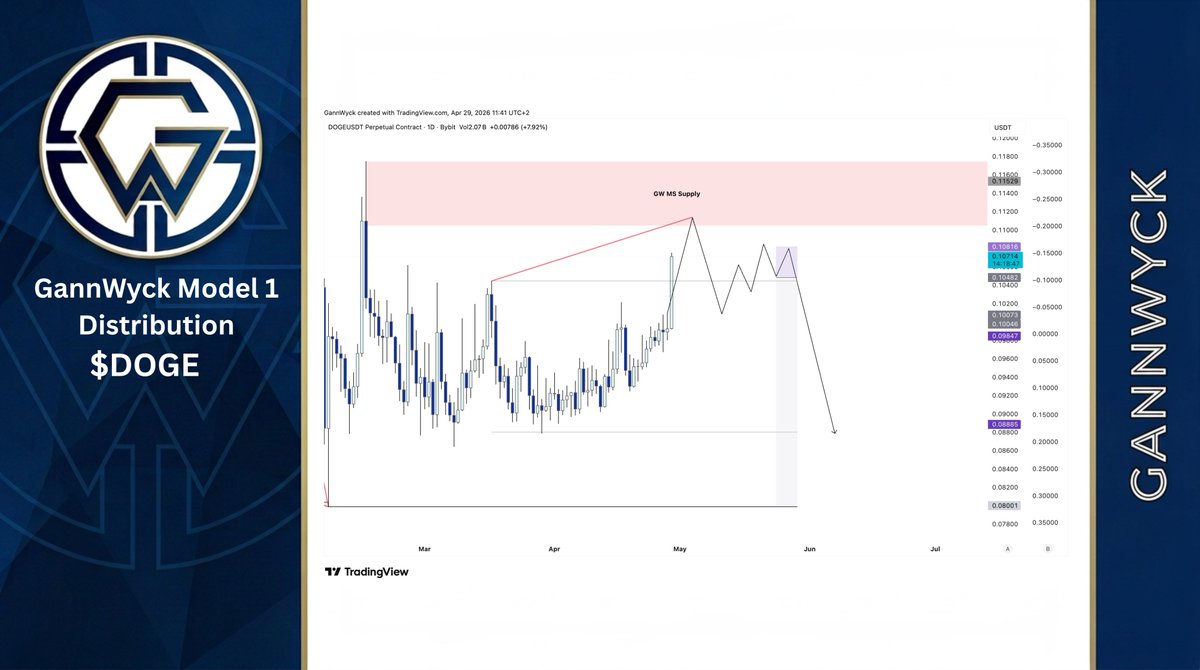Viewport: 1200px width, 670px height.
Task: Click the vertical GANNWYCK text on the right banner
Action: (1148, 334)
